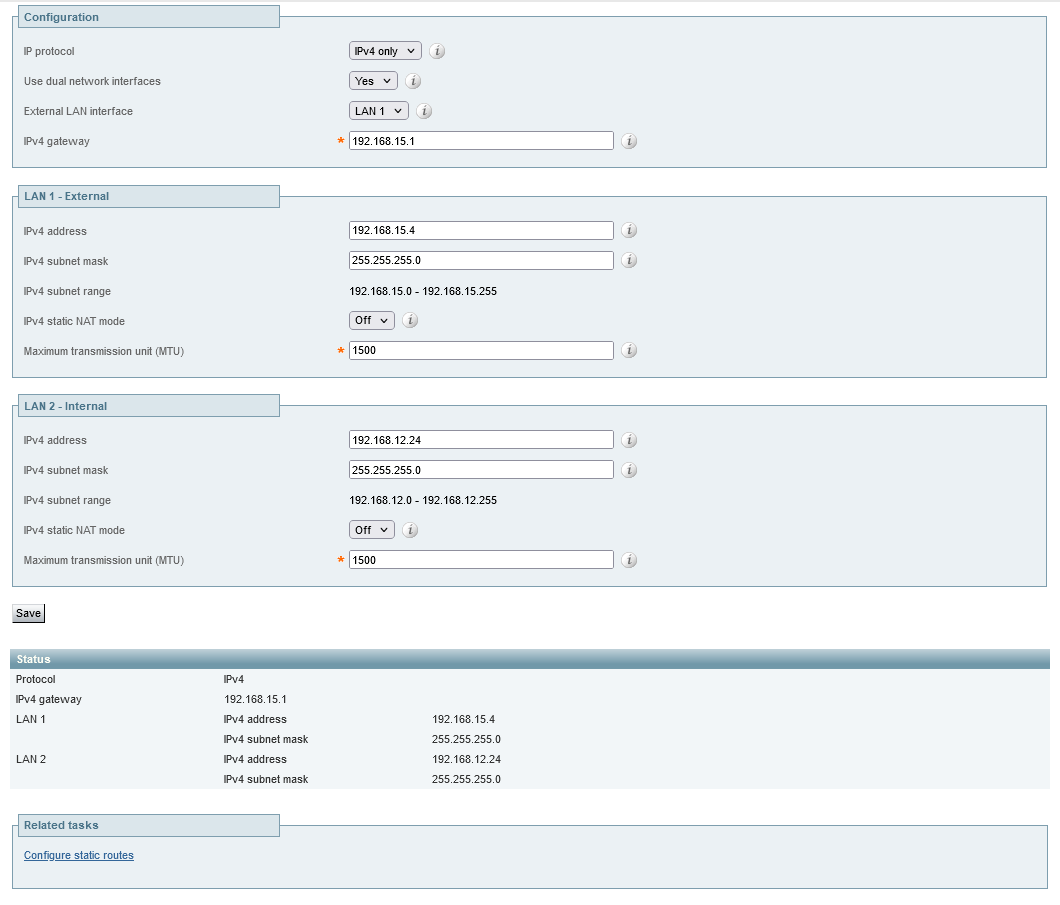Click the info icon next to External LAN interface
1060x905 pixels.
coord(424,111)
